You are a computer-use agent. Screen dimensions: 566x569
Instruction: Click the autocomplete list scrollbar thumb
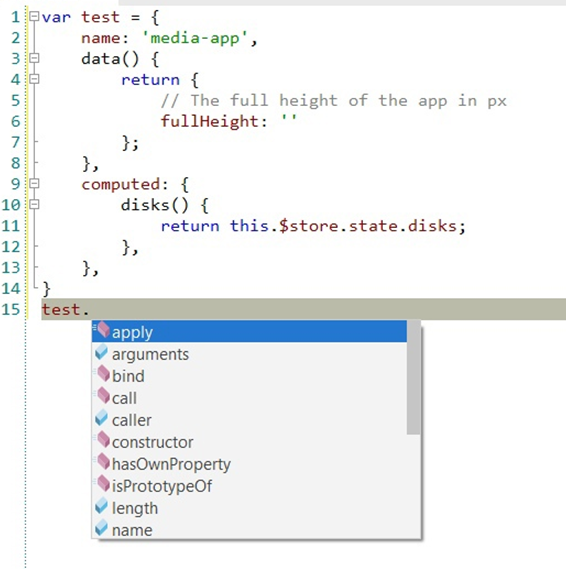tap(413, 377)
